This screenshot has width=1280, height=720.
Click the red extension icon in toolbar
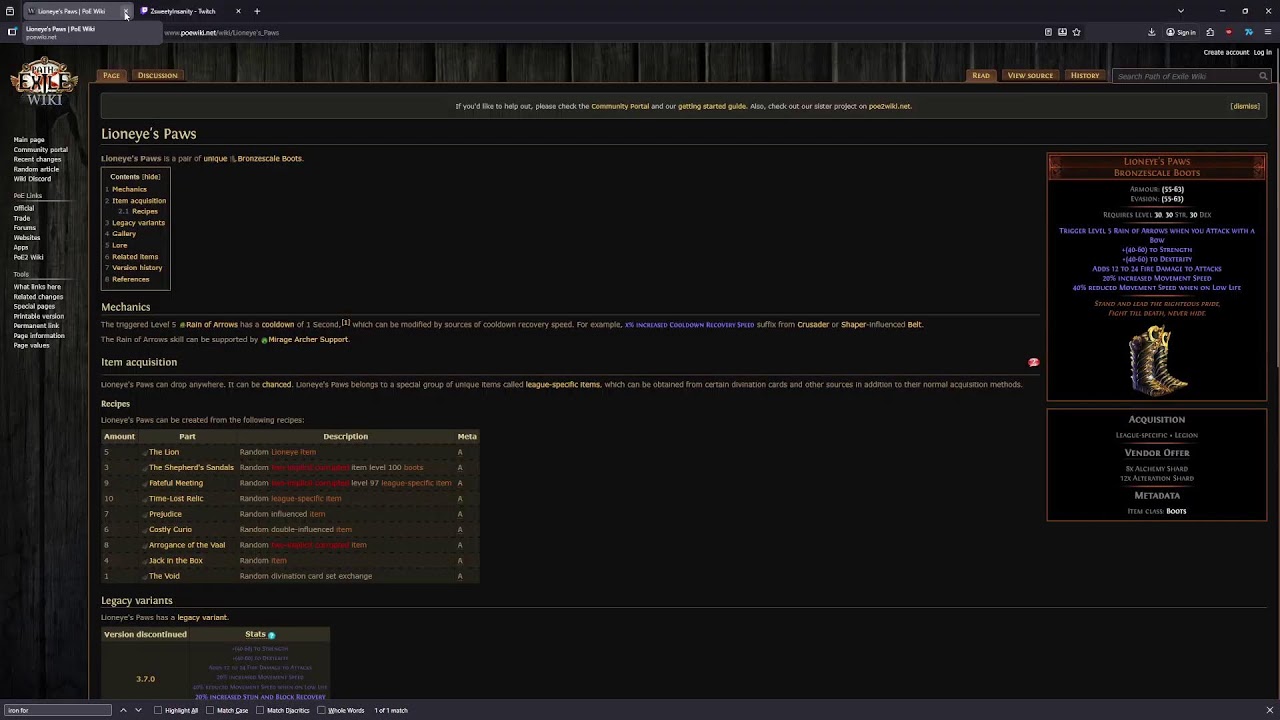click(x=1229, y=32)
